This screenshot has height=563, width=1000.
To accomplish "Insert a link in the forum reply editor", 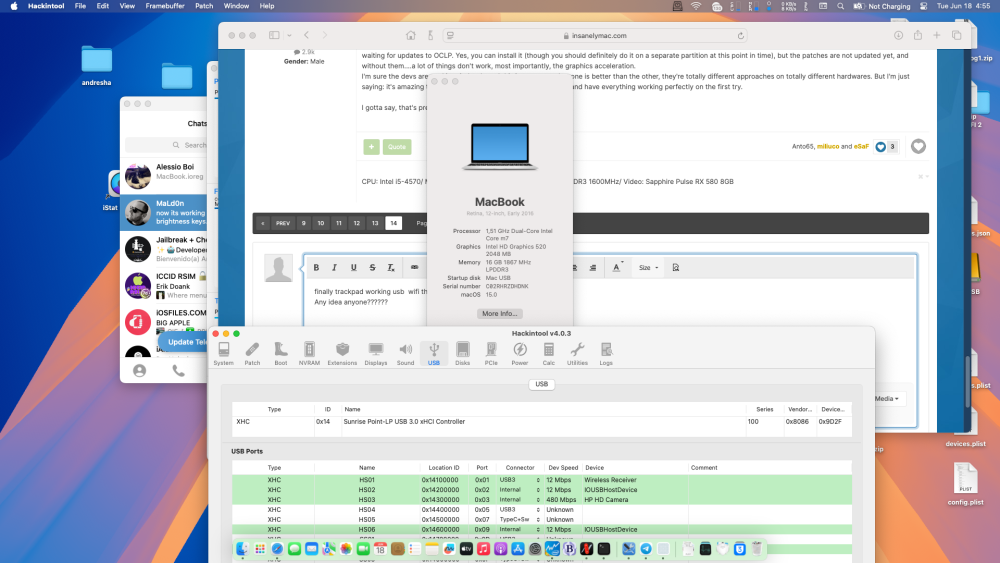I will (415, 268).
